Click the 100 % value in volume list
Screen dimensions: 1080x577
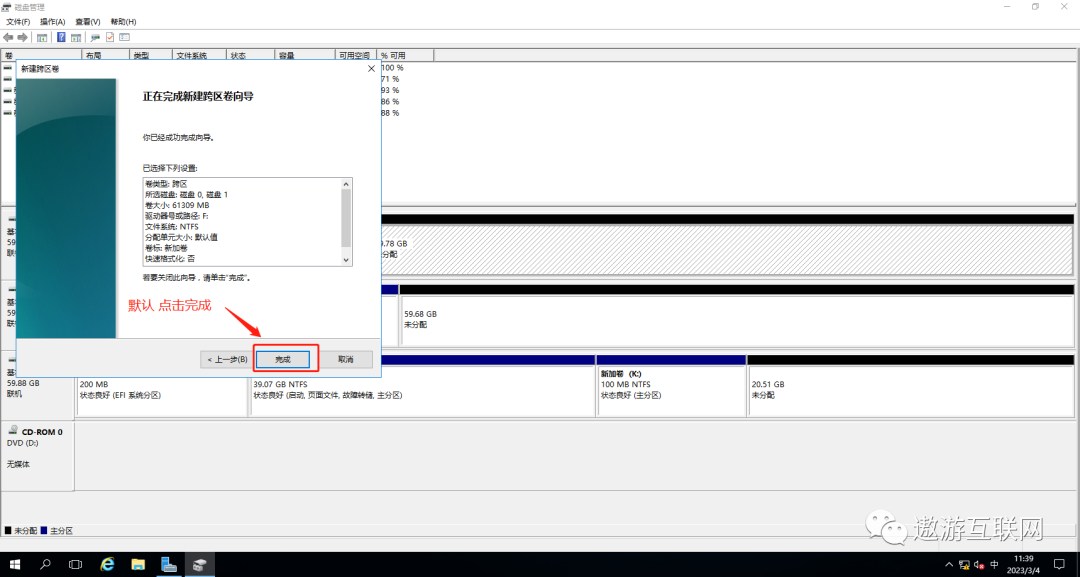click(393, 67)
